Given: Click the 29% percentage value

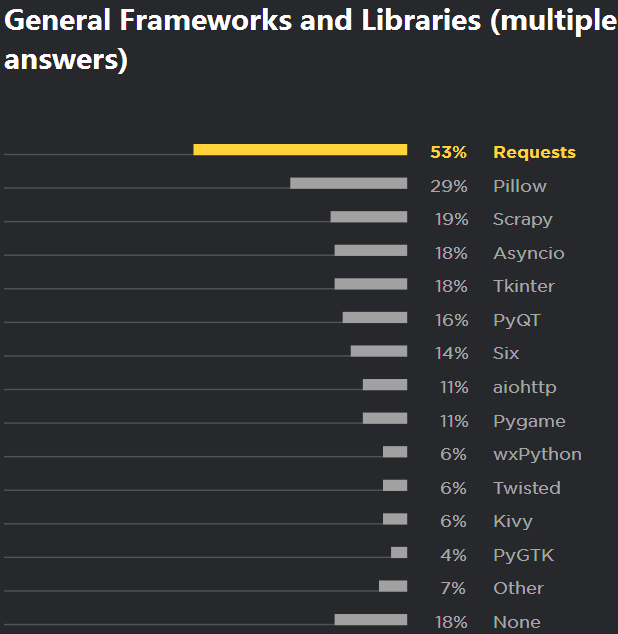Looking at the screenshot, I should (450, 186).
